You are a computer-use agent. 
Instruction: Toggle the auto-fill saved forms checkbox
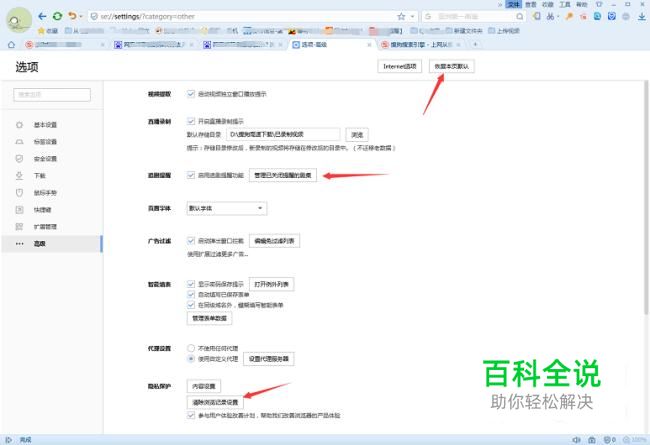pyautogui.click(x=191, y=294)
